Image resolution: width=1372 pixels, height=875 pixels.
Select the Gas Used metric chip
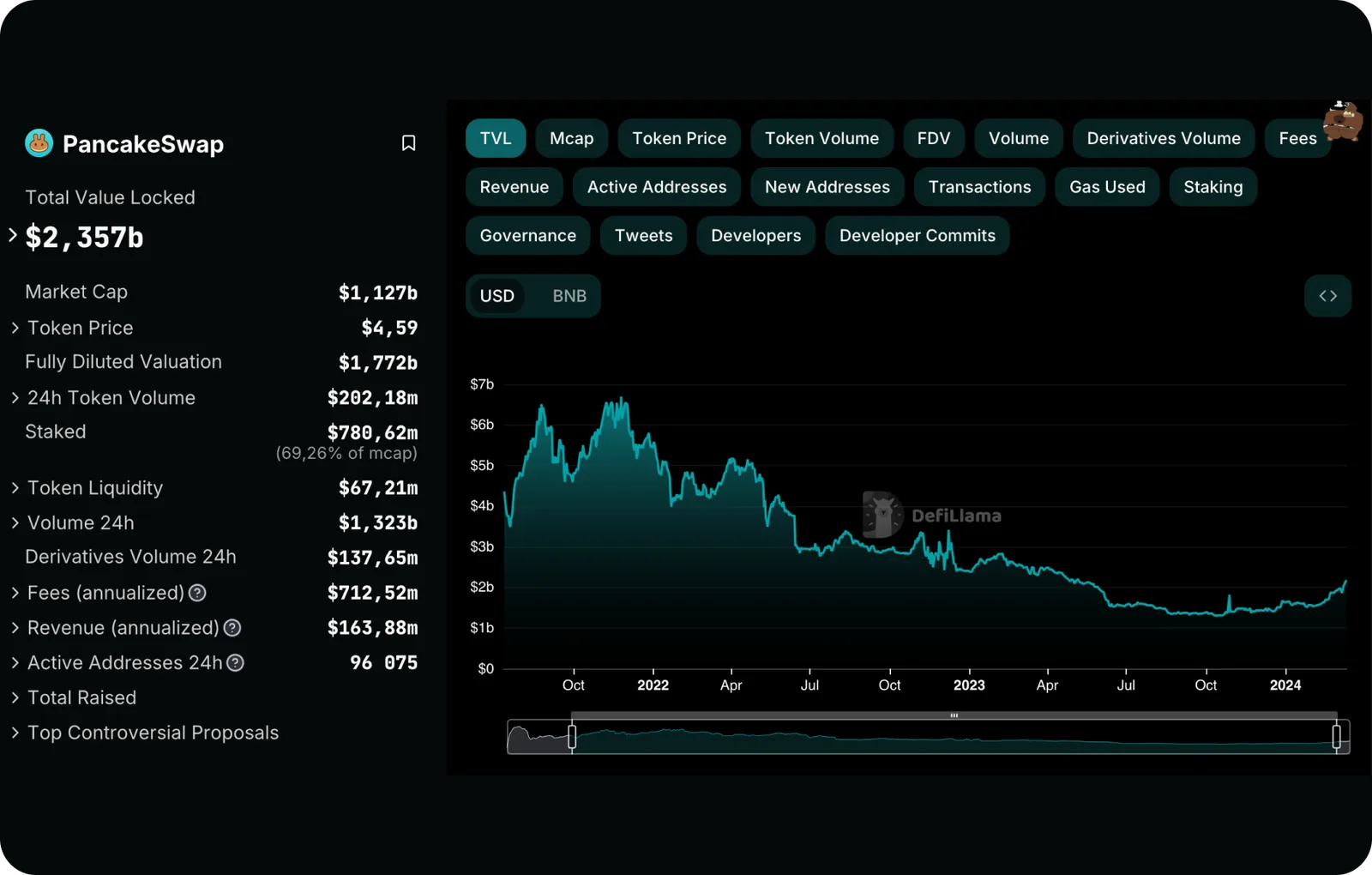point(1107,187)
